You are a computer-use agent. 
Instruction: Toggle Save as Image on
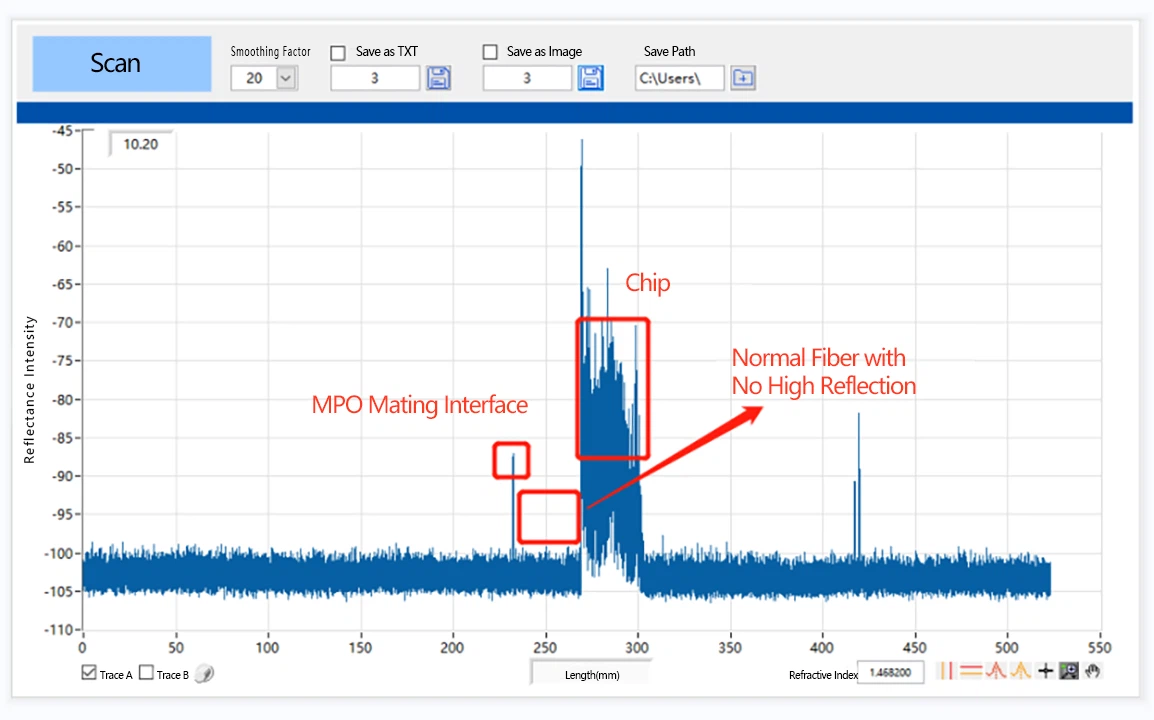(490, 51)
